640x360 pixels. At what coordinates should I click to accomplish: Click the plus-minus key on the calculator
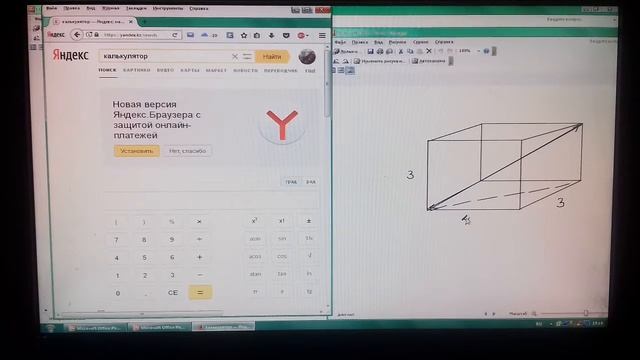pos(309,221)
